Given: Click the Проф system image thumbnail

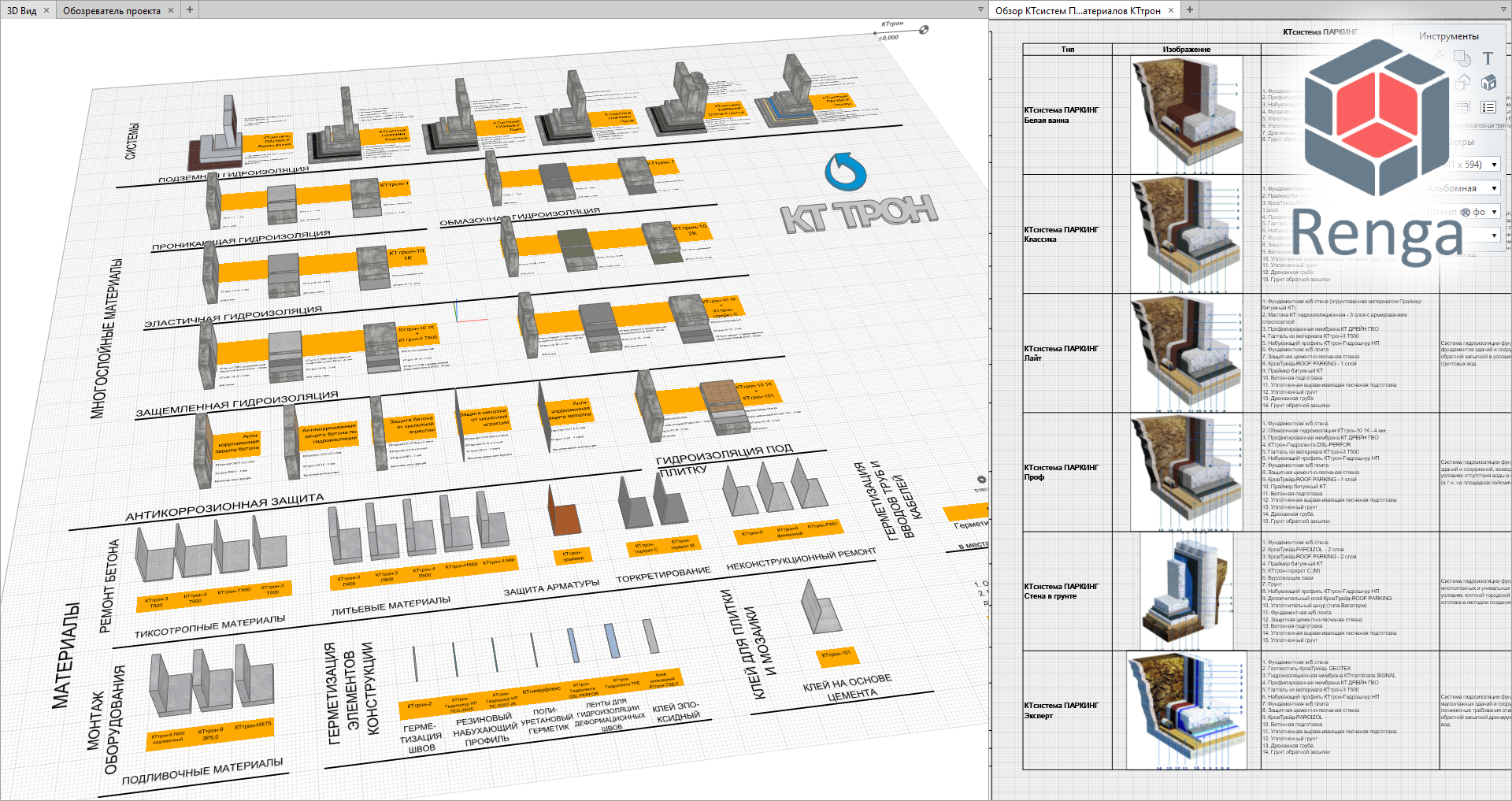Looking at the screenshot, I should (1186, 472).
